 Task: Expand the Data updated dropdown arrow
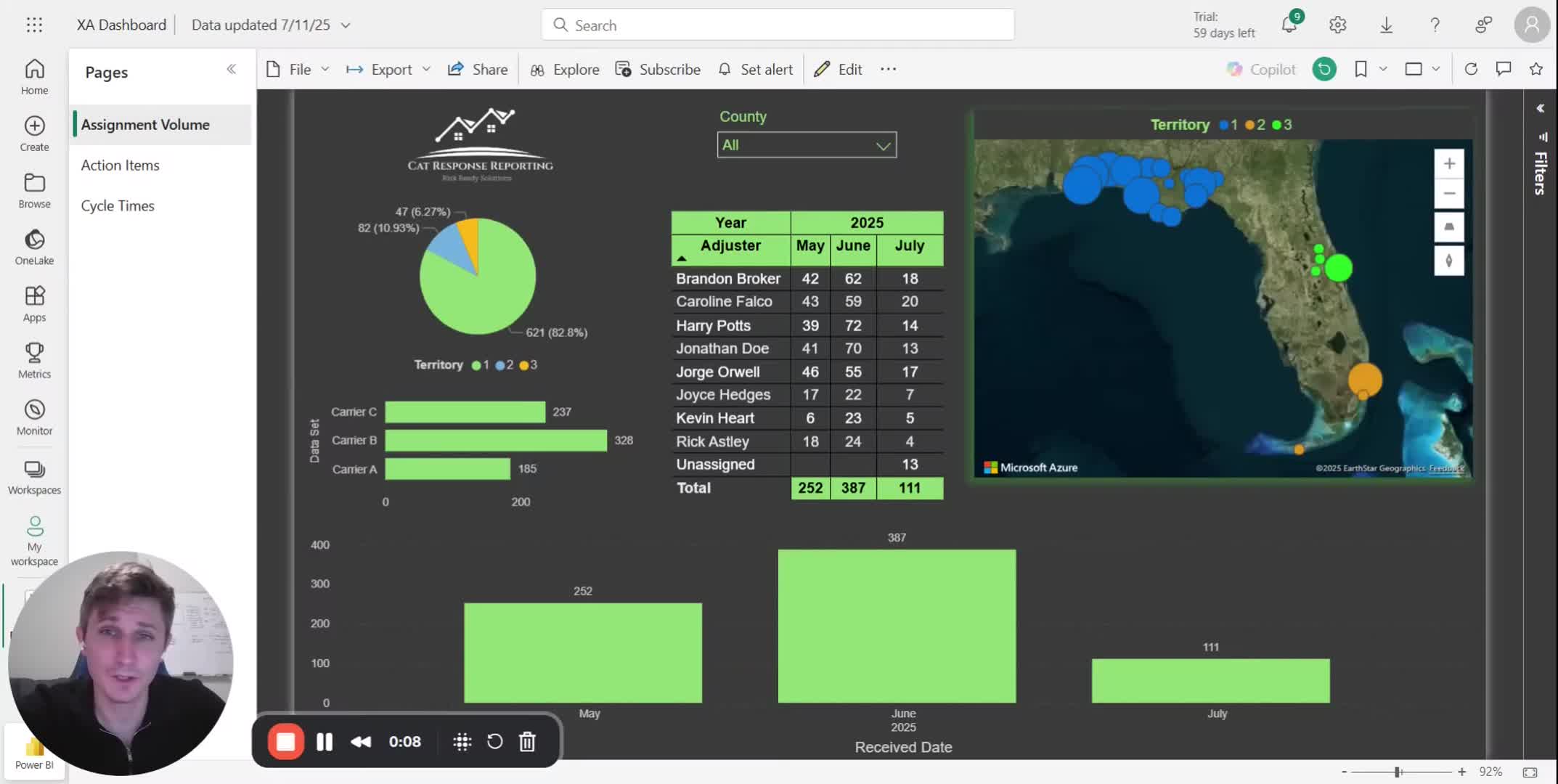point(346,25)
